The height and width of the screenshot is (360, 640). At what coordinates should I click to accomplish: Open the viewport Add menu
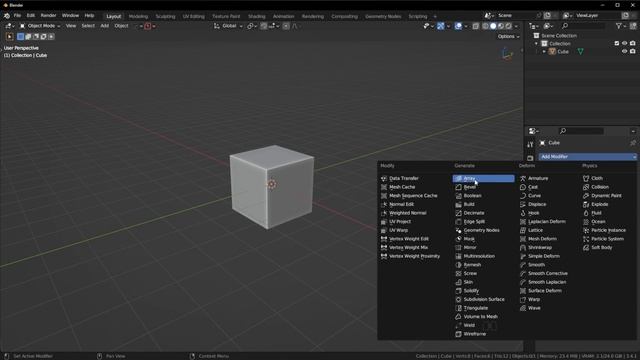point(104,26)
